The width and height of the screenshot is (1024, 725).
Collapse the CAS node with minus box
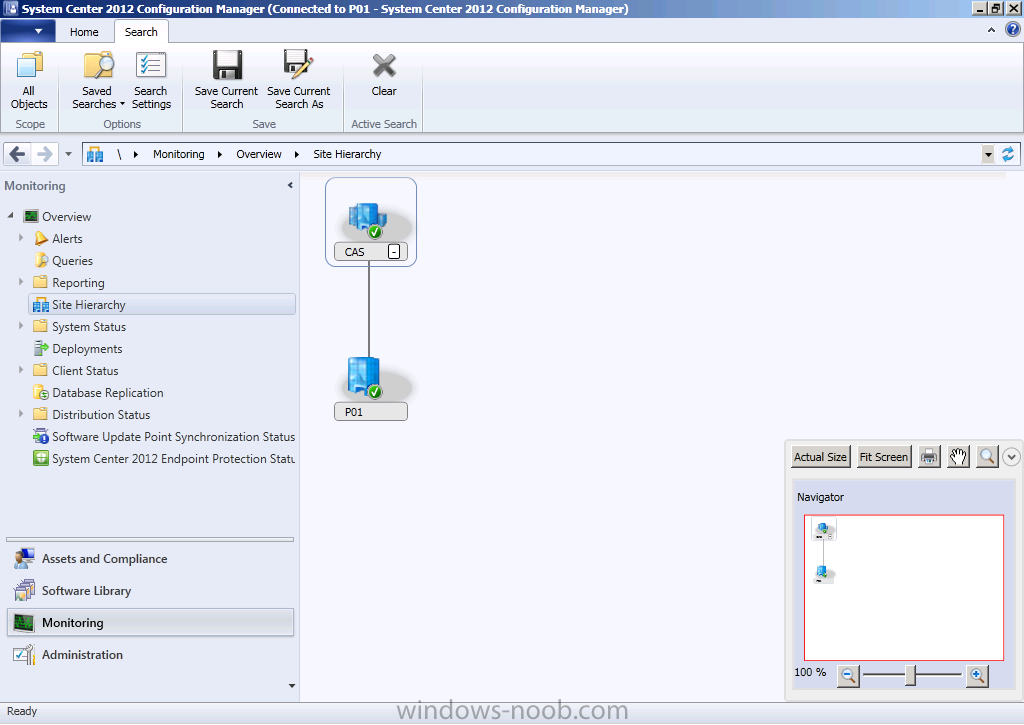(x=394, y=251)
